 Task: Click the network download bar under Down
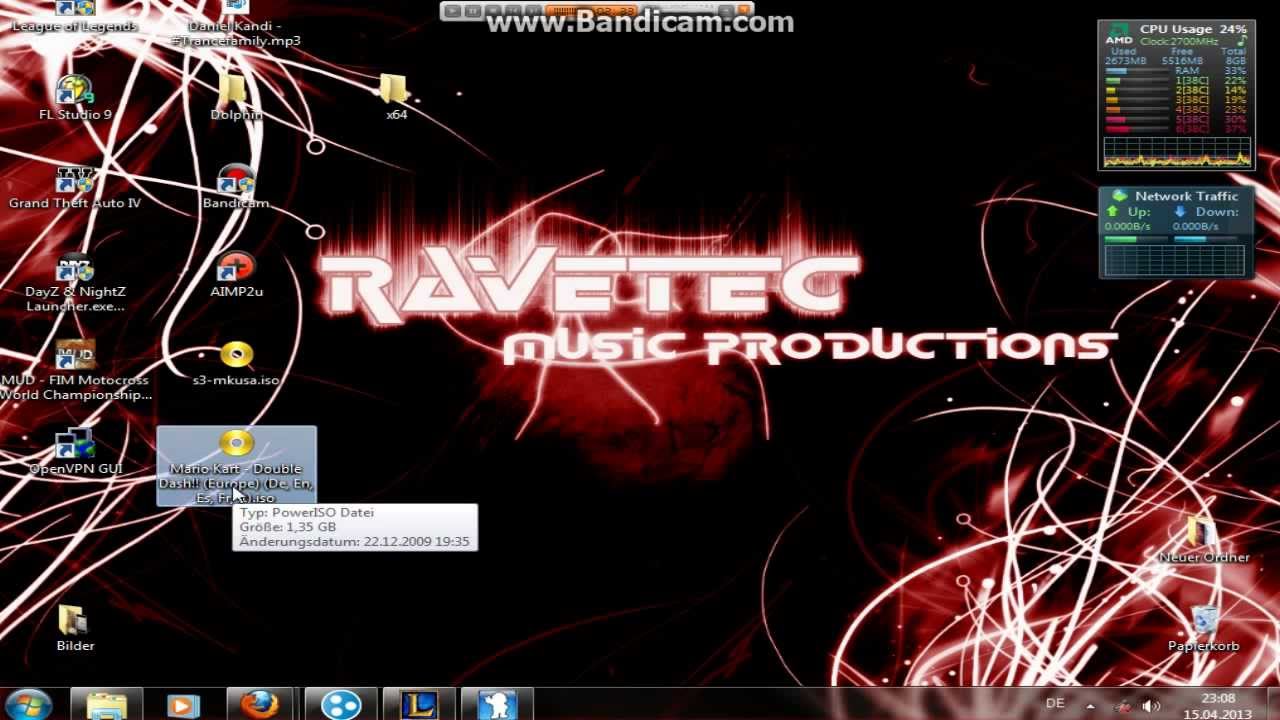[x=1204, y=239]
